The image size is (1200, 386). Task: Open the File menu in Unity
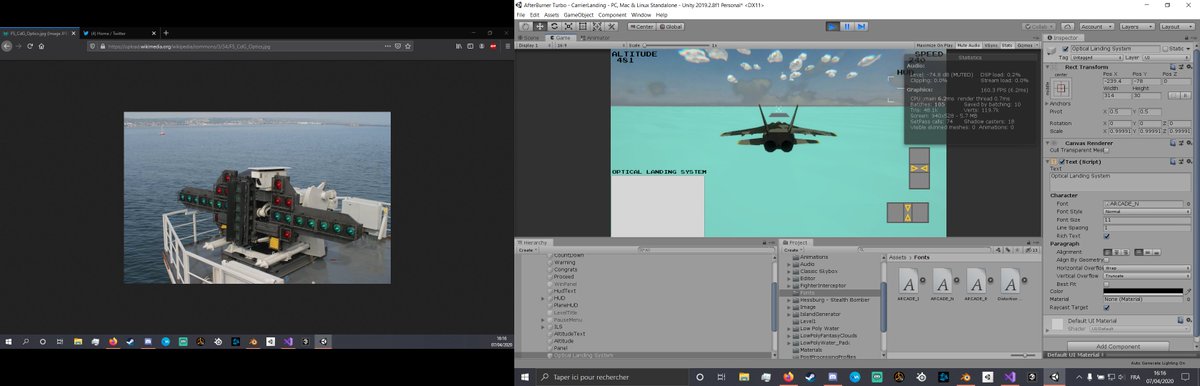click(520, 15)
